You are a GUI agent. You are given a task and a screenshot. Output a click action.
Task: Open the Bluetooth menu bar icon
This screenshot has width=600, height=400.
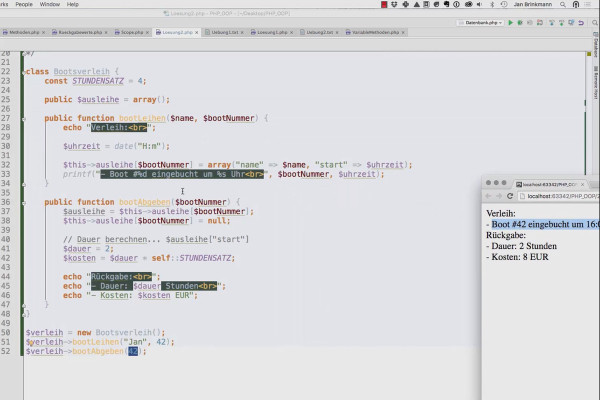[492, 4]
